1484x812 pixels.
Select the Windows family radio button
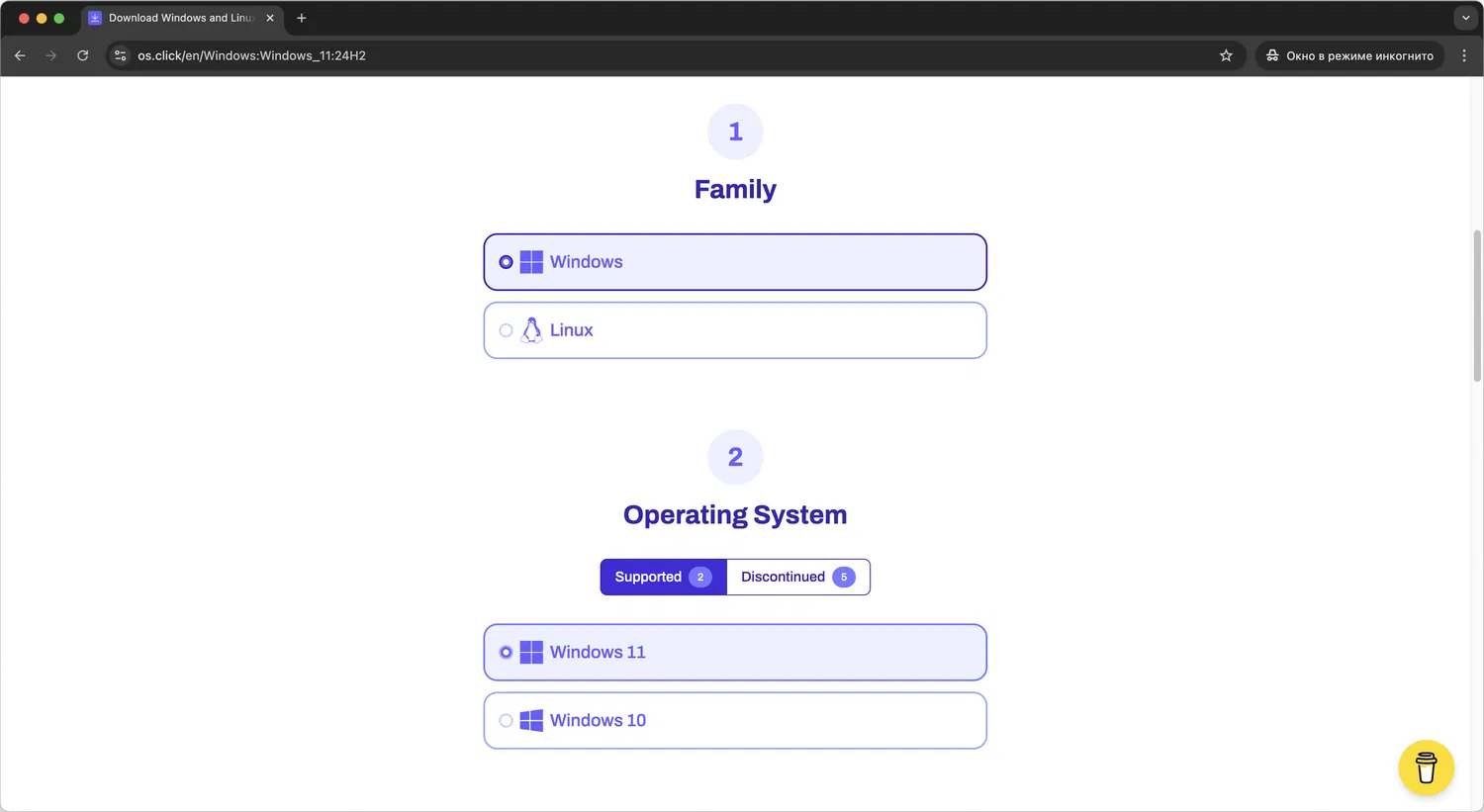[x=506, y=262]
